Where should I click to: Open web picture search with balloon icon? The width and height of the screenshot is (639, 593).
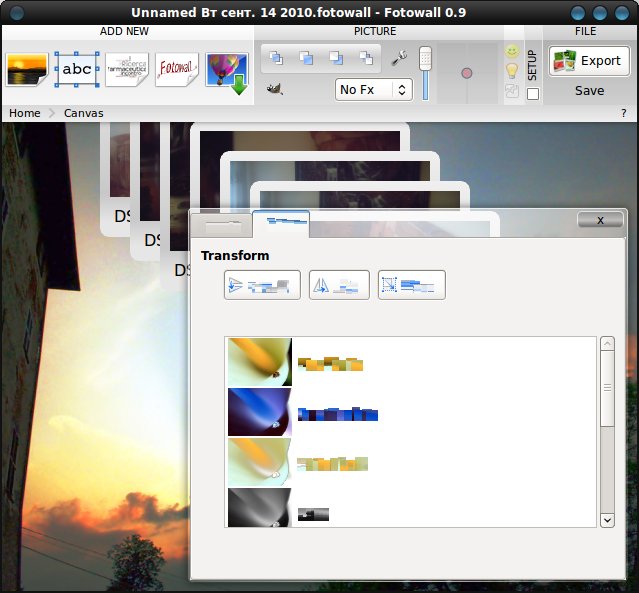[227, 72]
